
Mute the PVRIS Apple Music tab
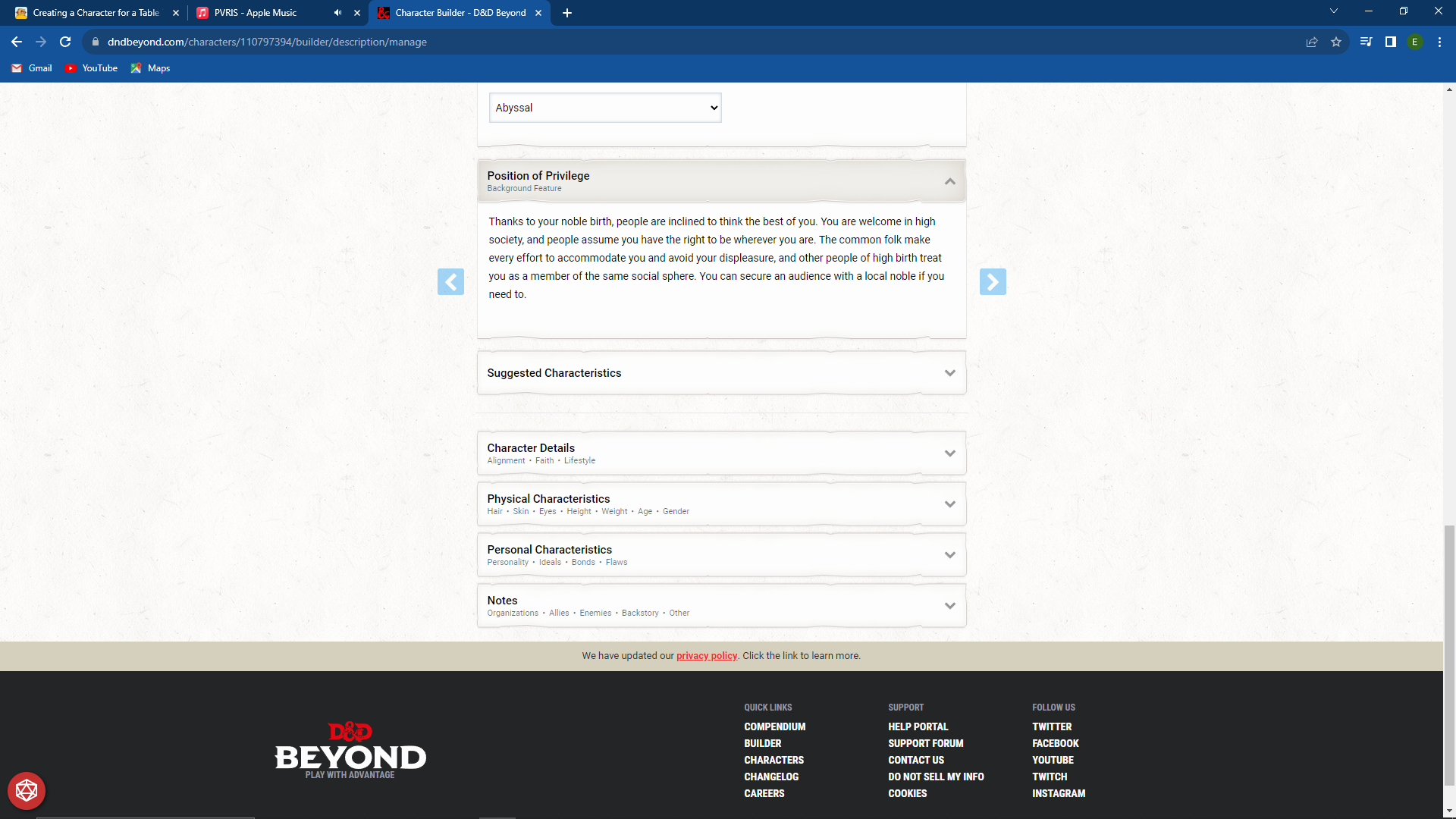[337, 13]
